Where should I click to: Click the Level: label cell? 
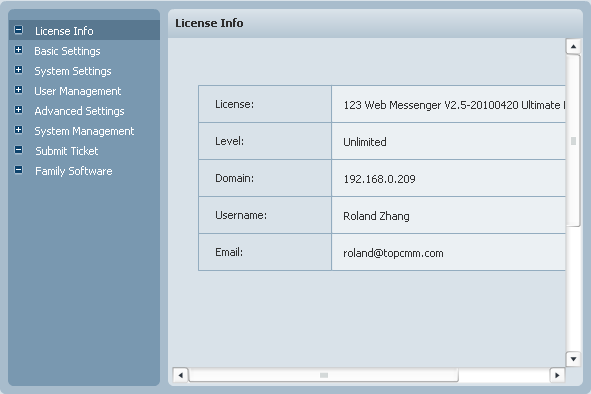click(265, 141)
